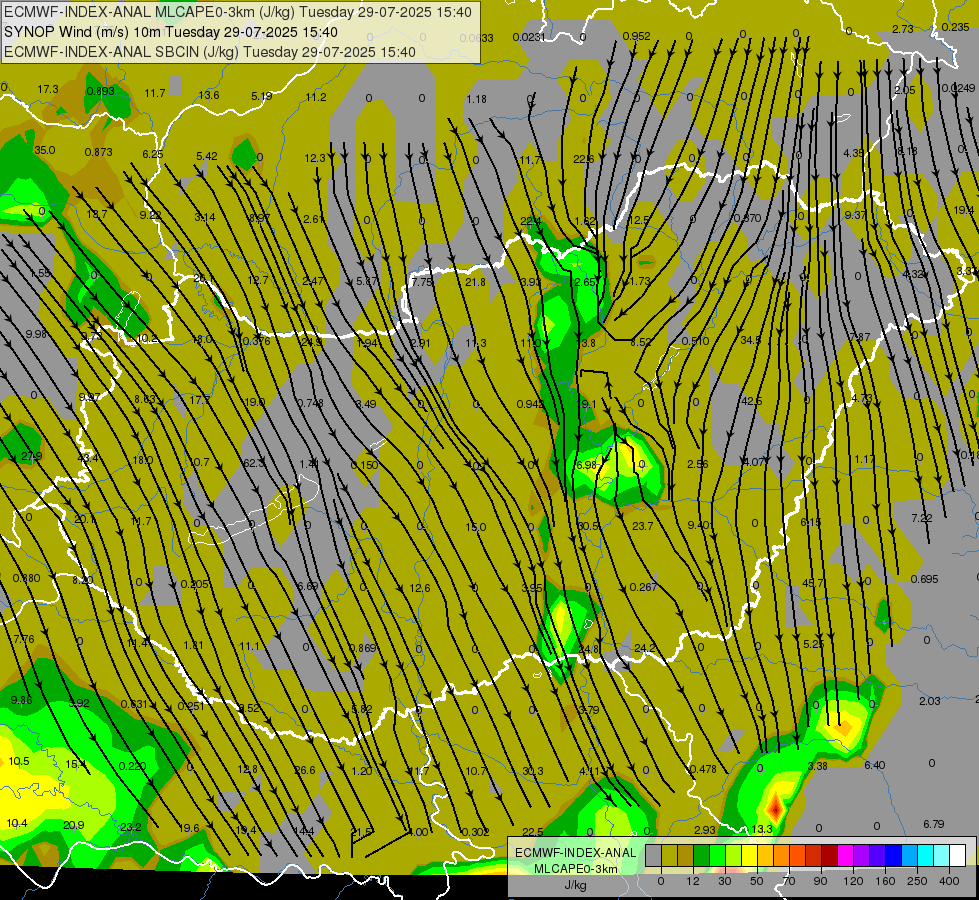This screenshot has width=979, height=900.
Task: Click the map value '43.4'
Action: click(87, 458)
